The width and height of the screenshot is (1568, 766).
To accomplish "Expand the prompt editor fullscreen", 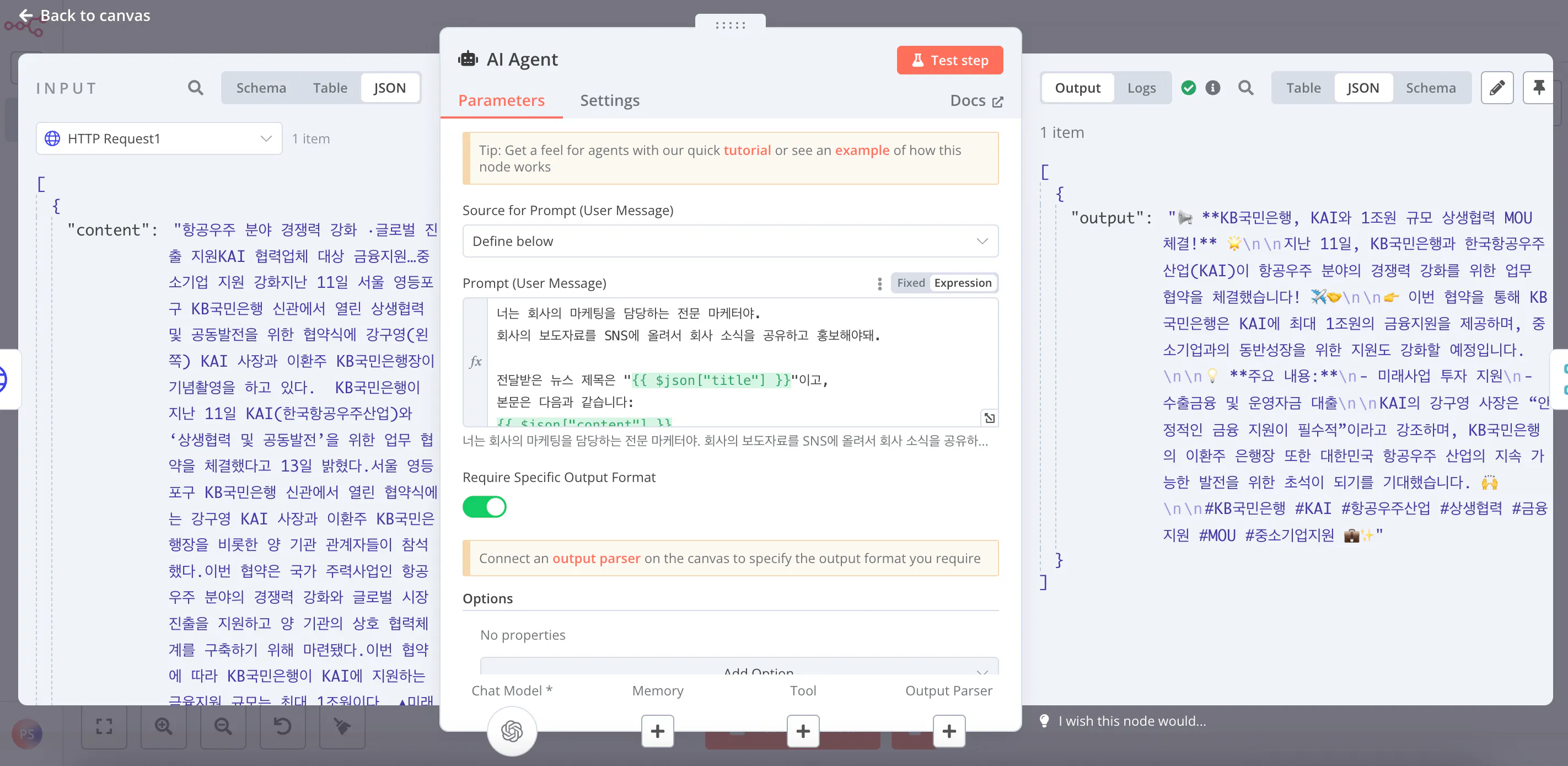I will pyautogui.click(x=989, y=417).
